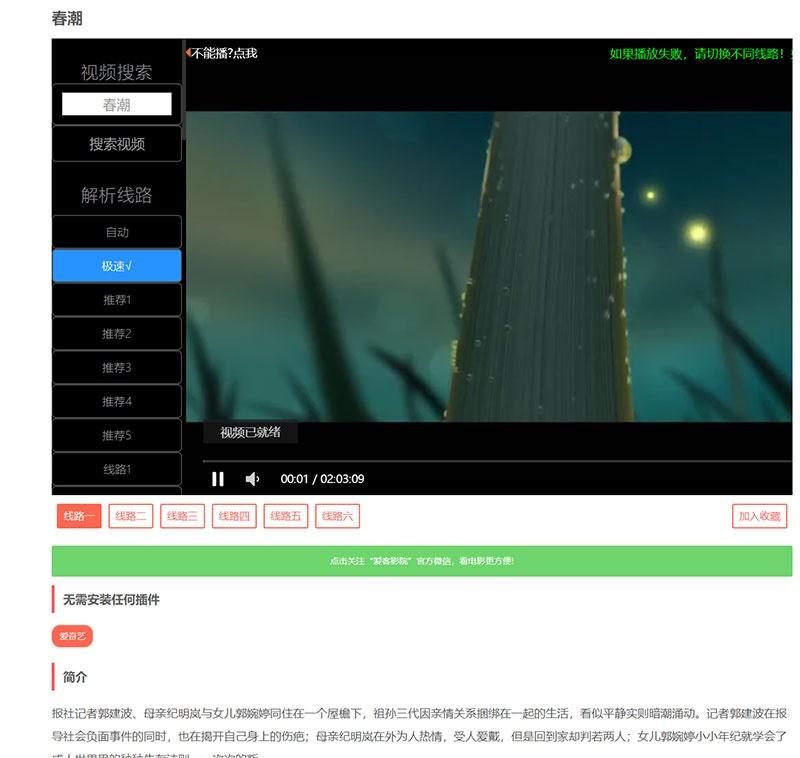Open the 线路一 source tab
800x758 pixels.
79,516
